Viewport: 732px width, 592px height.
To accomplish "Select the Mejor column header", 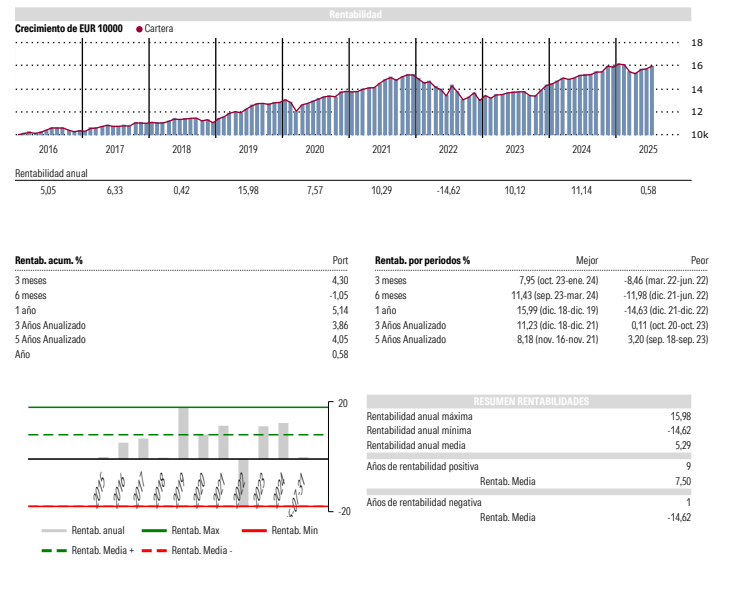I will coord(587,261).
